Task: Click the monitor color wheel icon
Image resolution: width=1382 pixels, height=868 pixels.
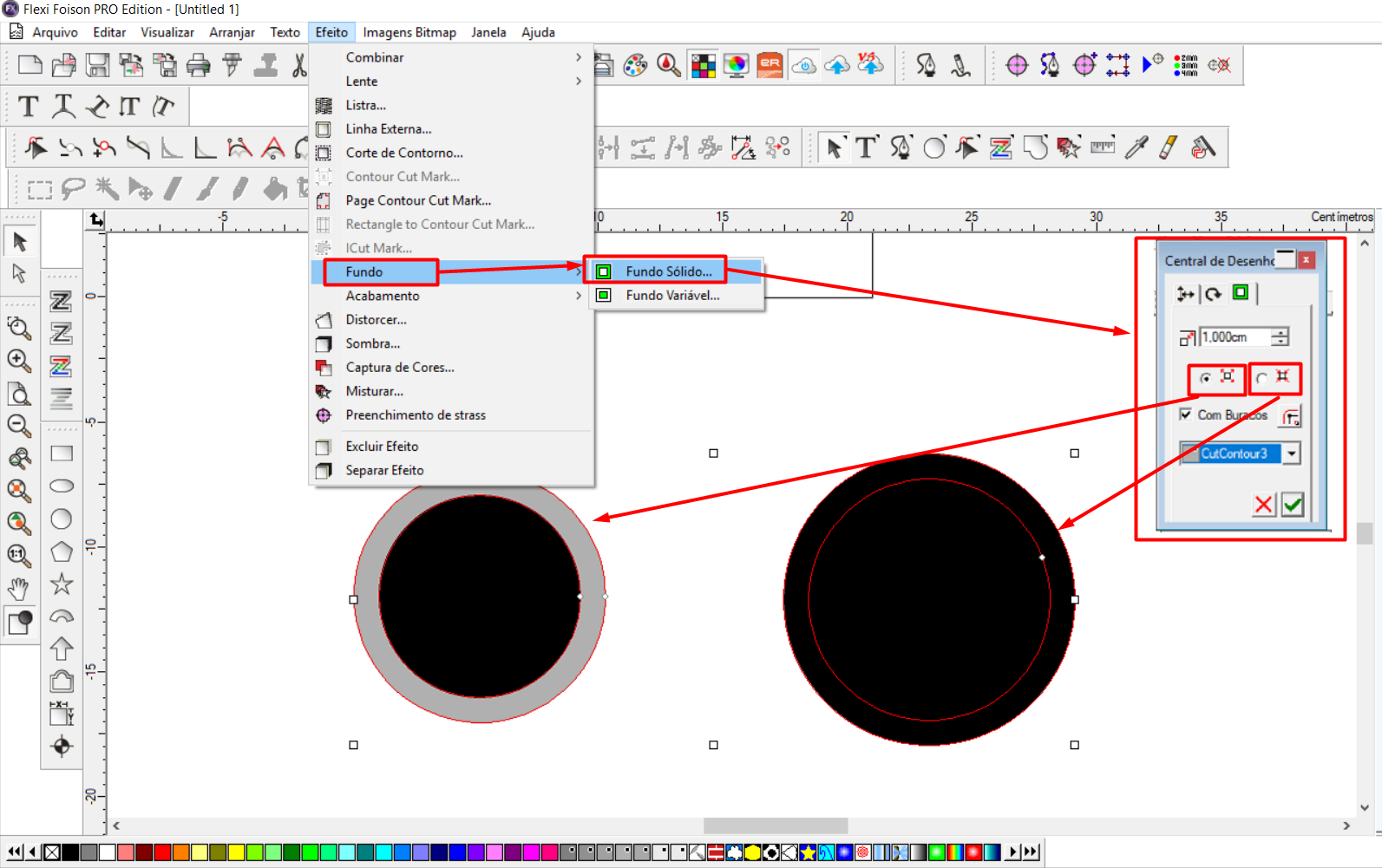Action: [736, 65]
